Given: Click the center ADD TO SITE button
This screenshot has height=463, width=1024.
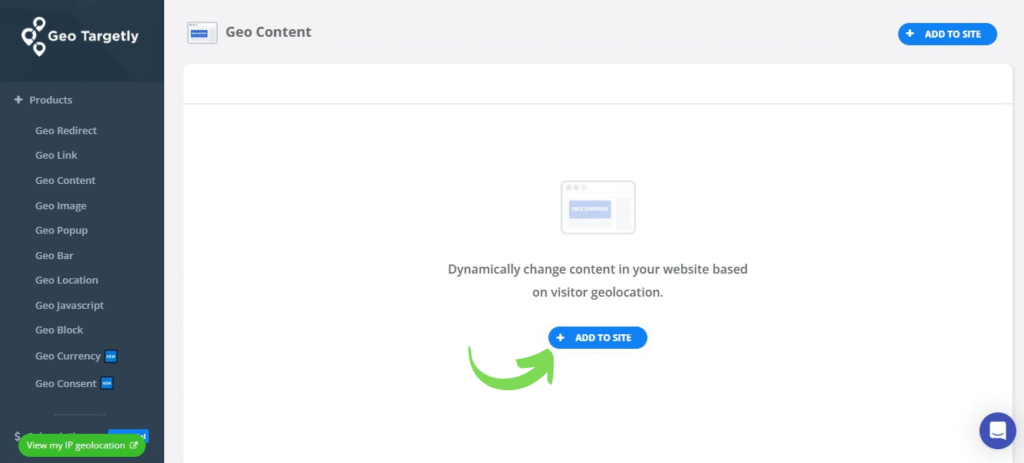Looking at the screenshot, I should pyautogui.click(x=598, y=338).
